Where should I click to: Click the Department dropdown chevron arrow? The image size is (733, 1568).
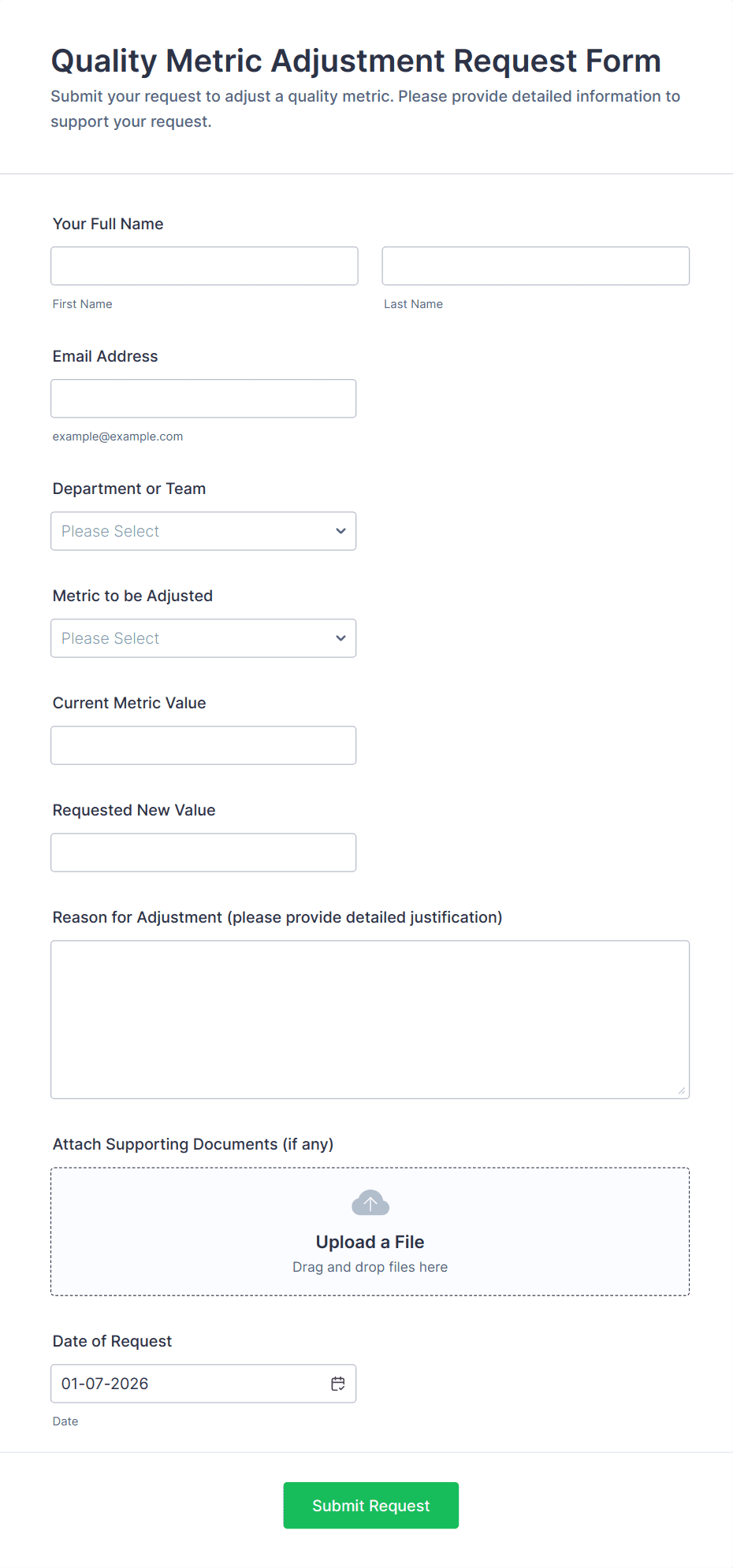click(x=340, y=531)
